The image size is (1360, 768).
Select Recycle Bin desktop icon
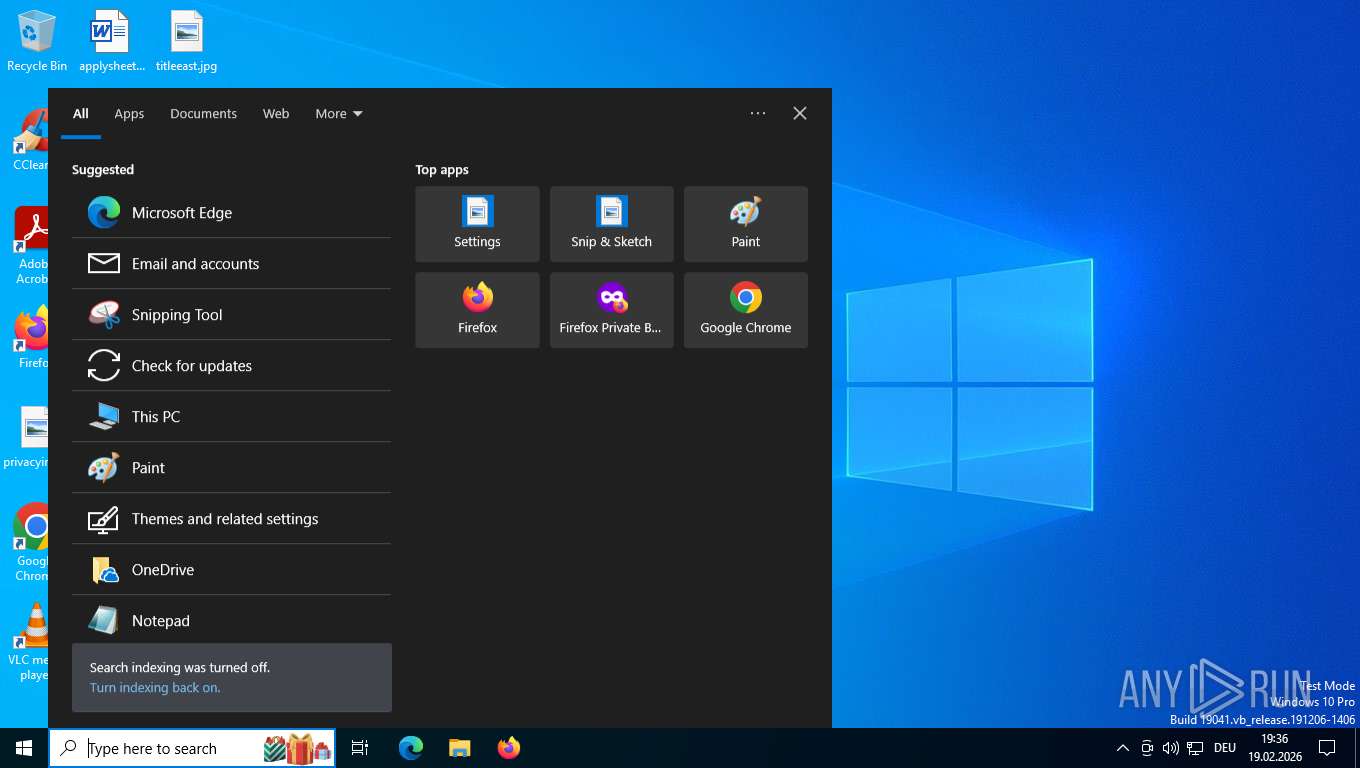point(37,42)
